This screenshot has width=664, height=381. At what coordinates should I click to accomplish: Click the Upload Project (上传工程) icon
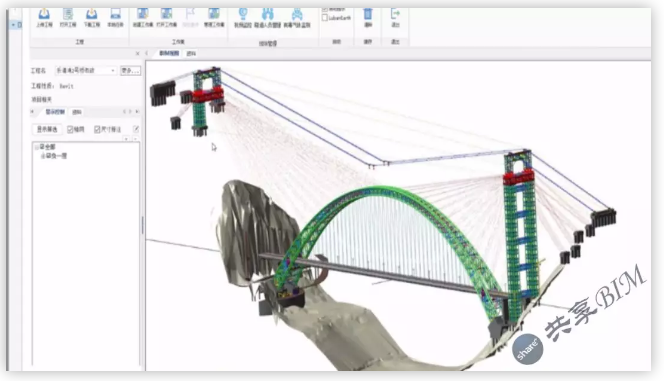pos(44,14)
